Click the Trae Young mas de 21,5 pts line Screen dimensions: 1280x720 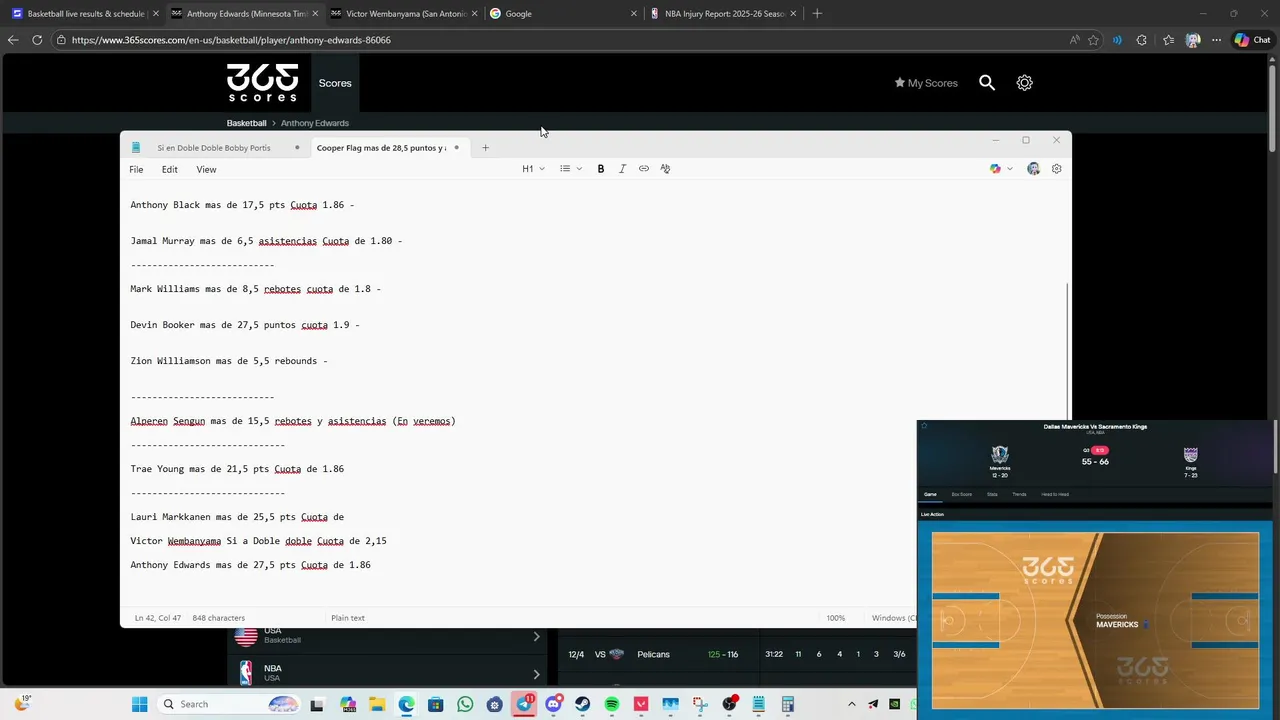click(237, 469)
